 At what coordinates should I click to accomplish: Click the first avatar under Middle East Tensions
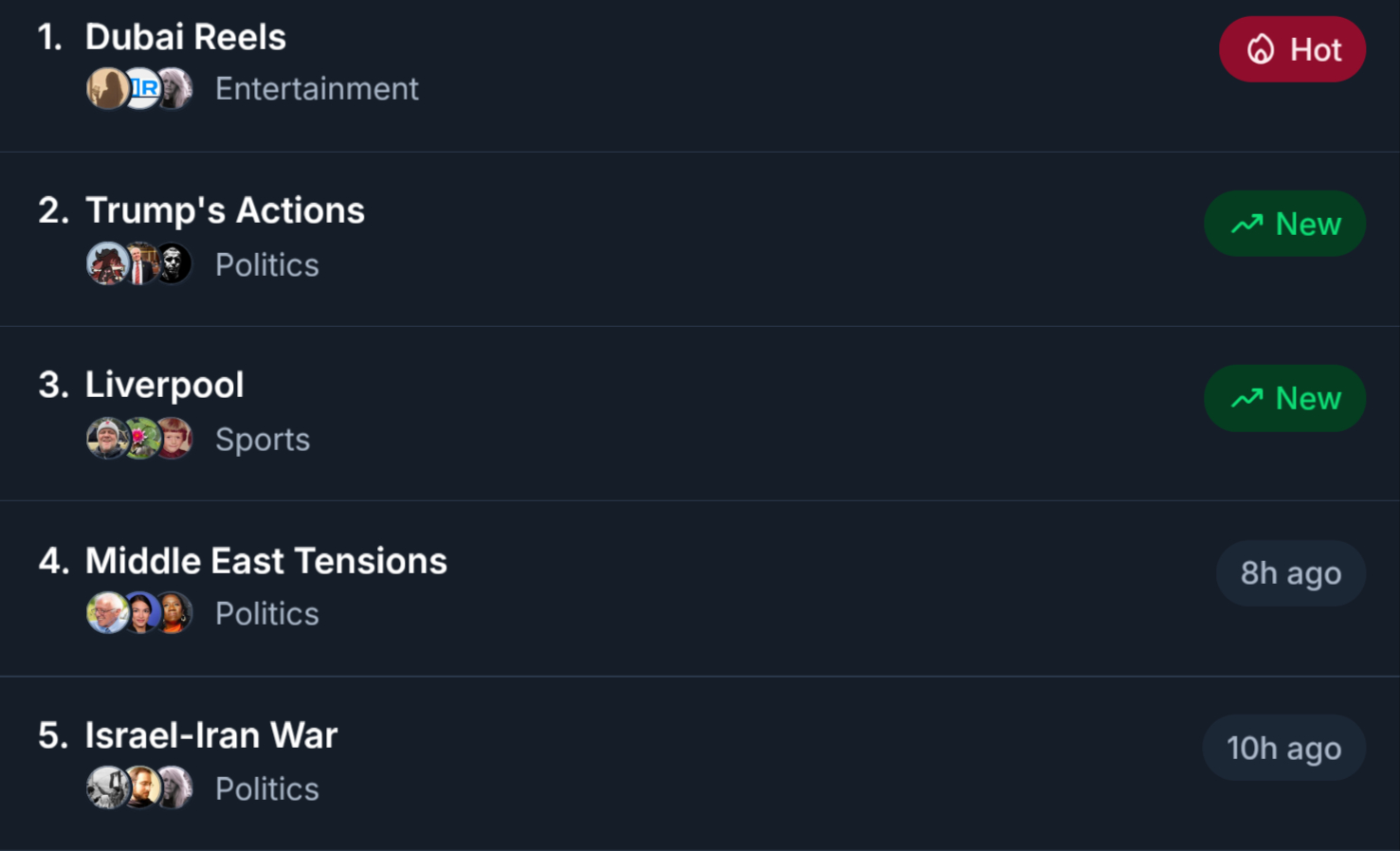(x=106, y=613)
